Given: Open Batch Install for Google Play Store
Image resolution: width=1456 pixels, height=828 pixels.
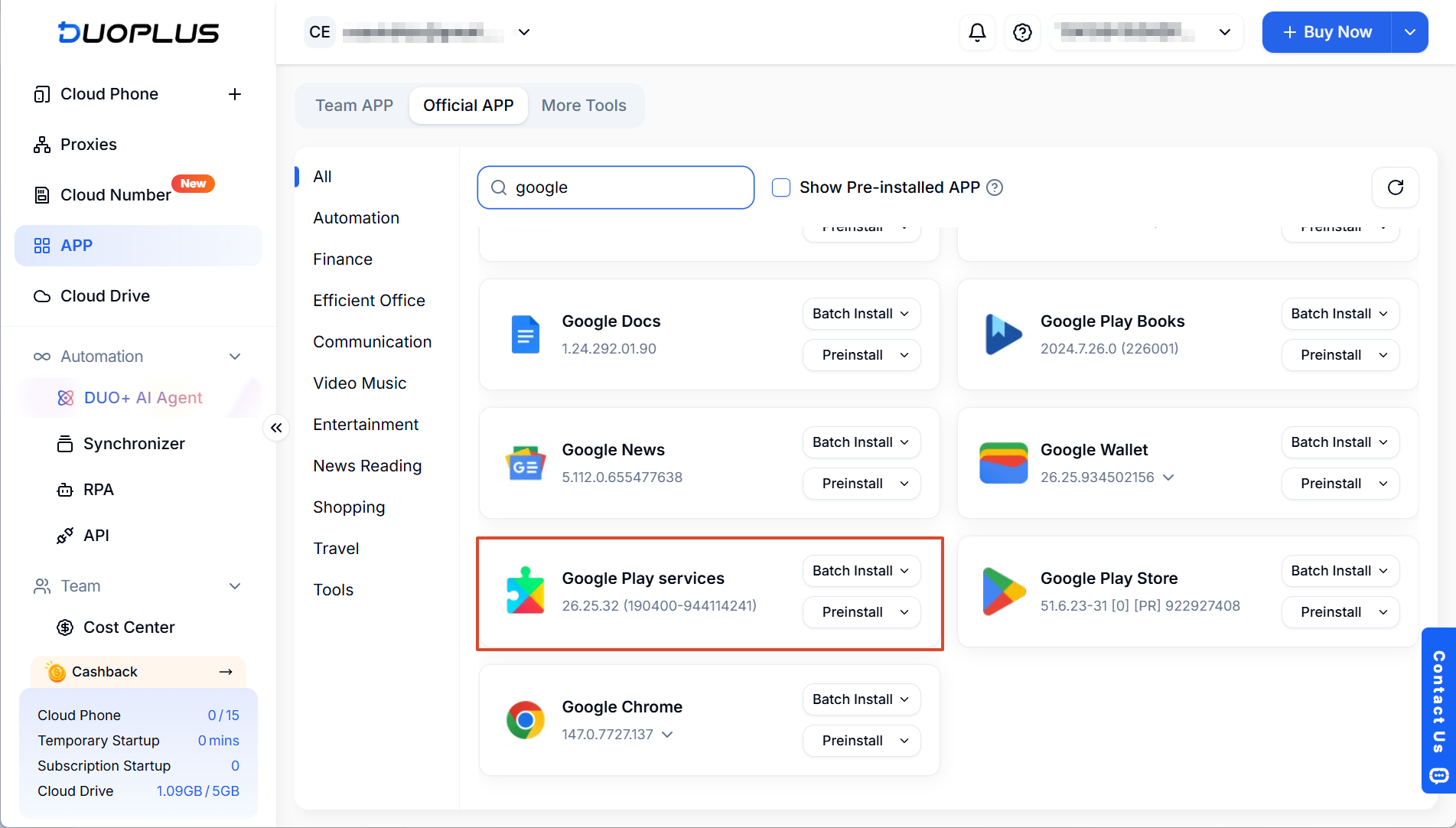Looking at the screenshot, I should 1340,571.
